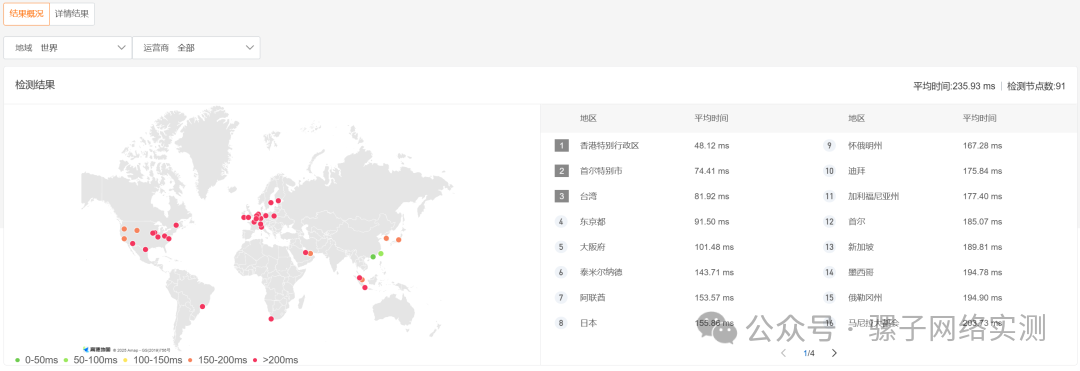
Task: Click the red map marker in South Africa
Action: [271, 318]
